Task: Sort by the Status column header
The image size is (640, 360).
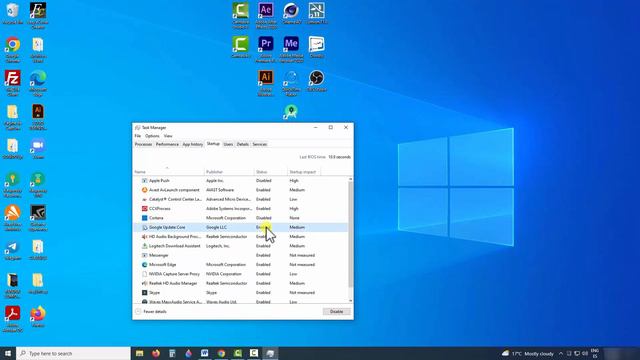Action: point(271,172)
